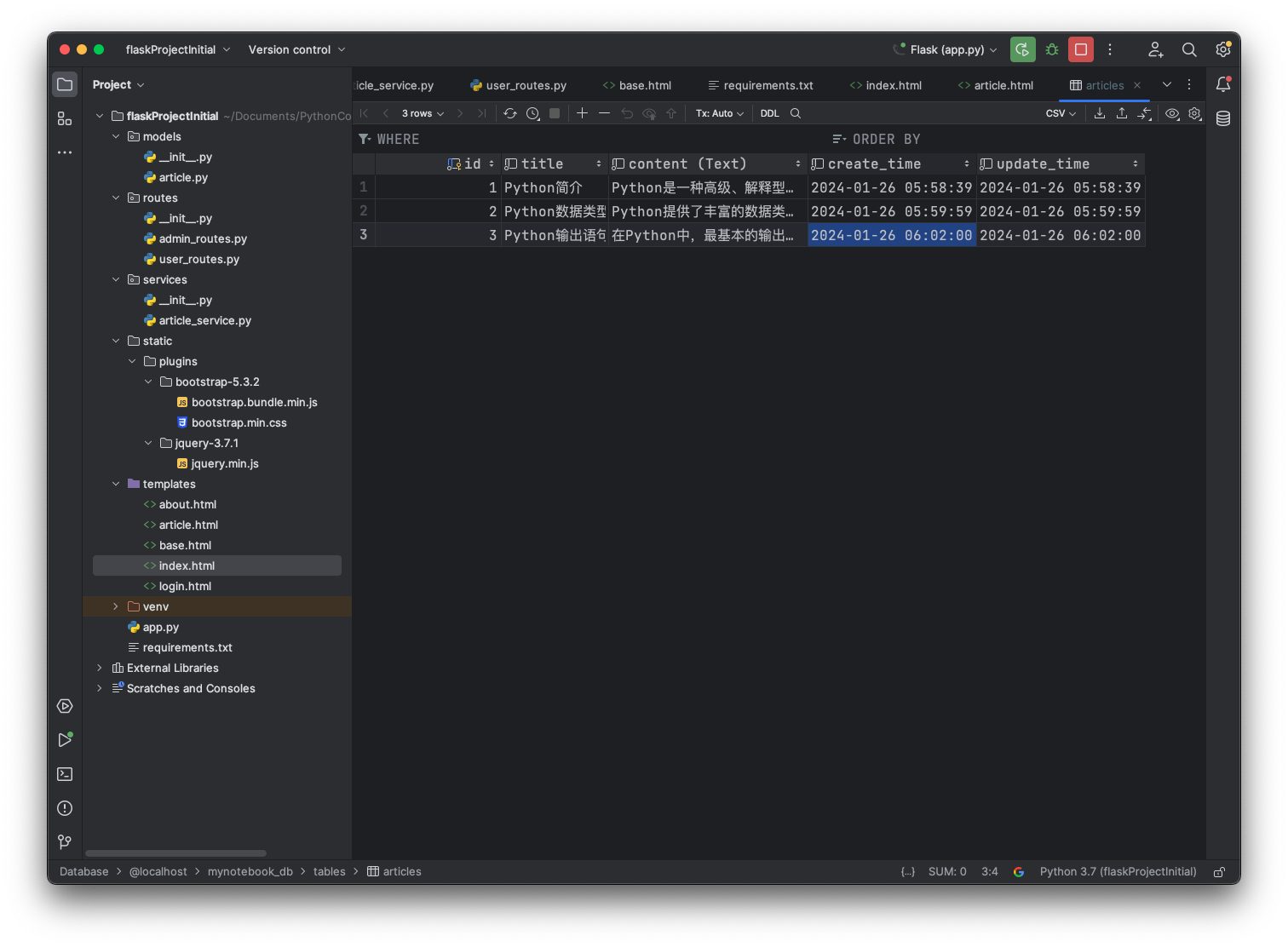Add a new row with plus icon

582,113
